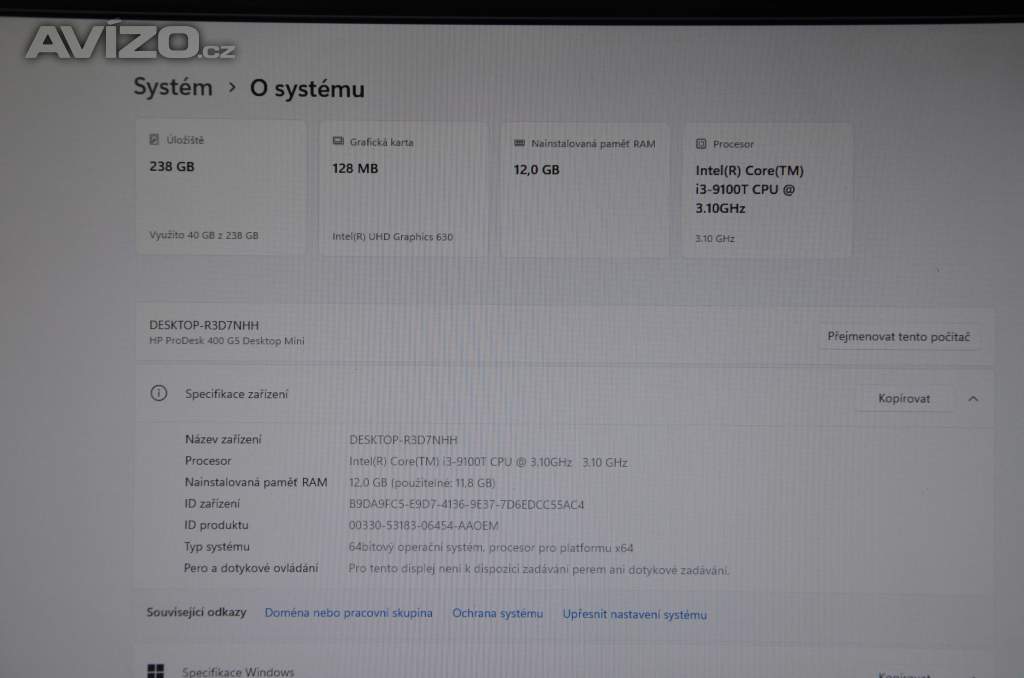Click the RAM icon beside Nainstalovaná paměť RAM
The image size is (1024, 678).
point(519,143)
